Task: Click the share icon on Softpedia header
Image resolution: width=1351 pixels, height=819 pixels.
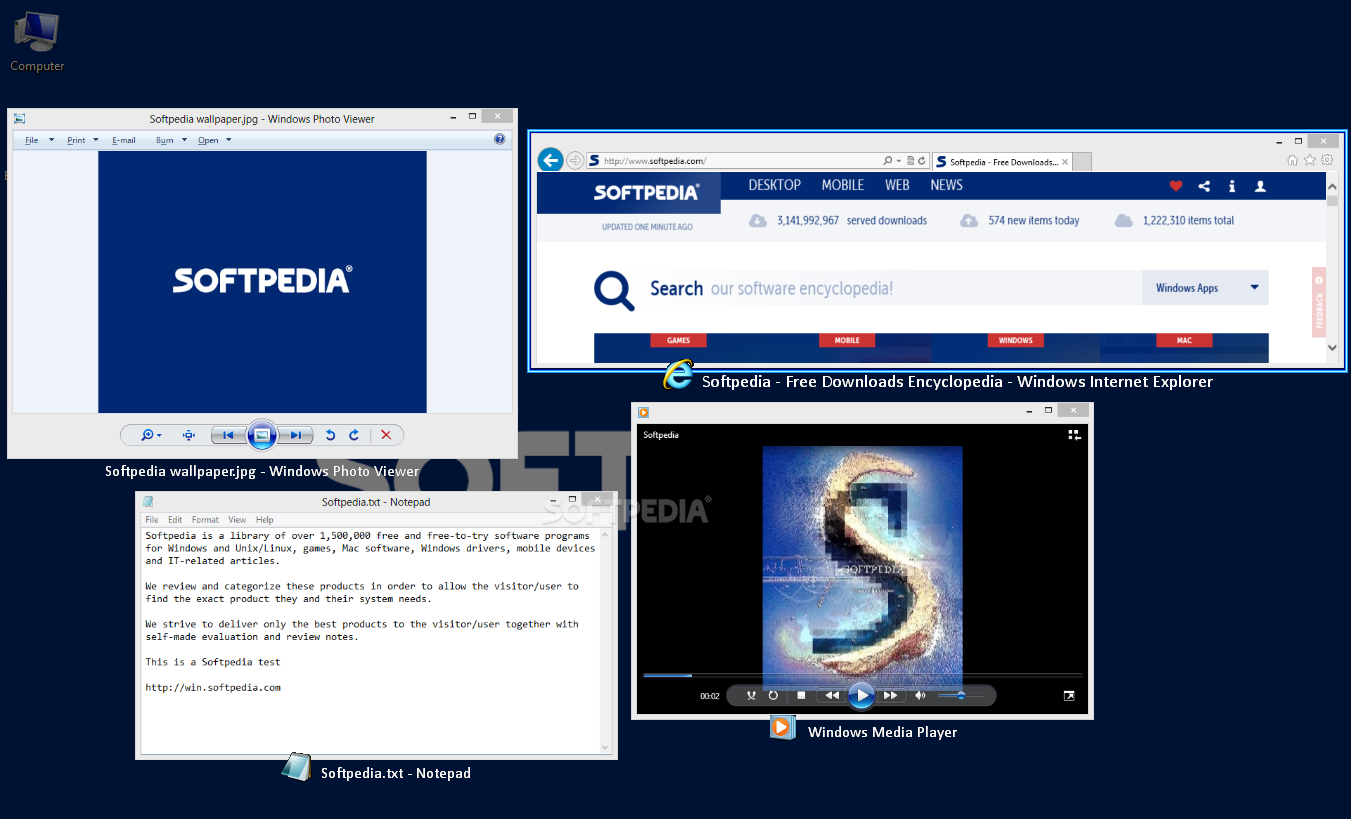Action: point(1204,186)
